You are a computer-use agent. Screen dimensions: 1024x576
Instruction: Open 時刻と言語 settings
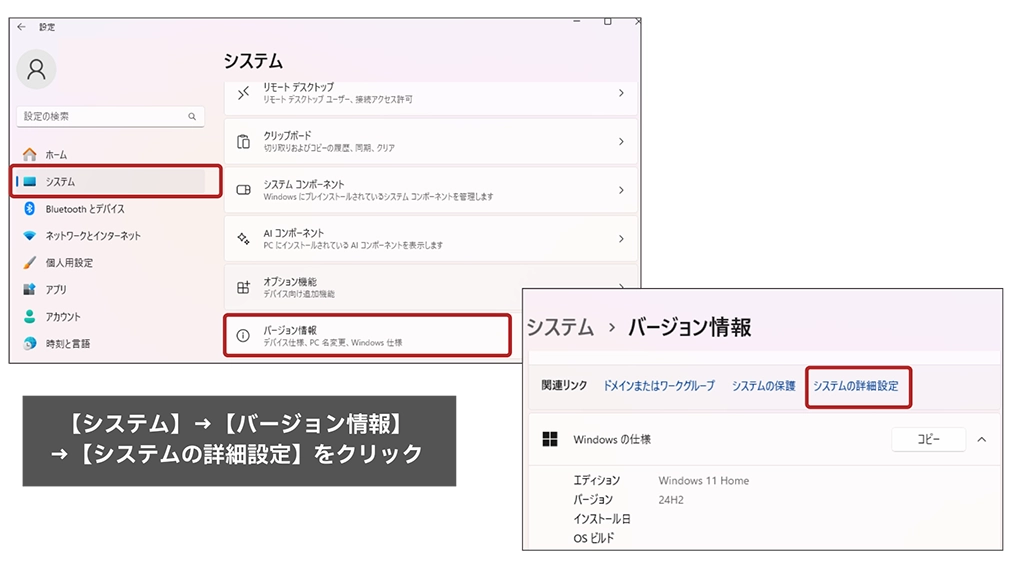point(67,344)
